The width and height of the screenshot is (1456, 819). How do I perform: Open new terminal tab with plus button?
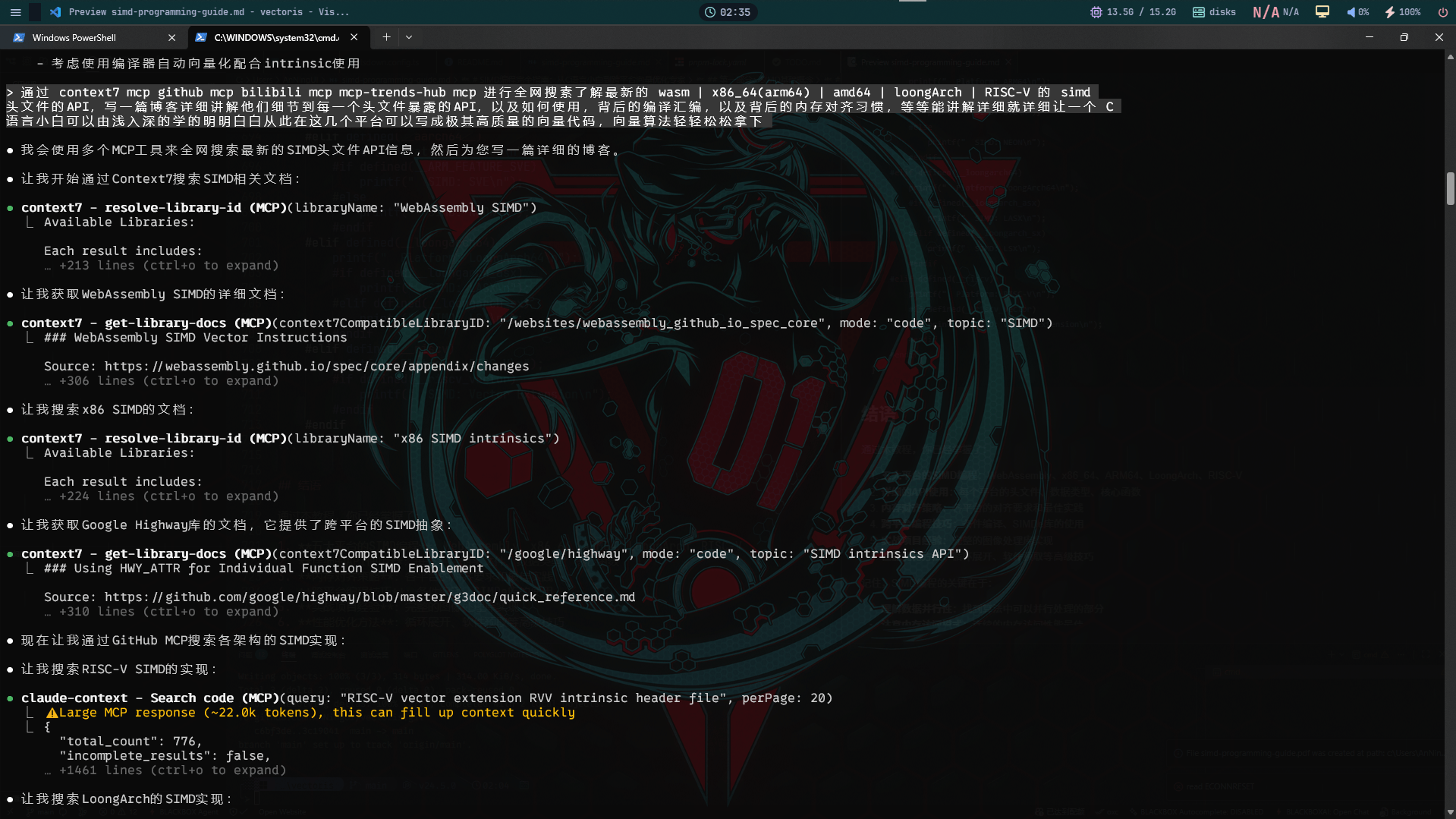point(386,37)
